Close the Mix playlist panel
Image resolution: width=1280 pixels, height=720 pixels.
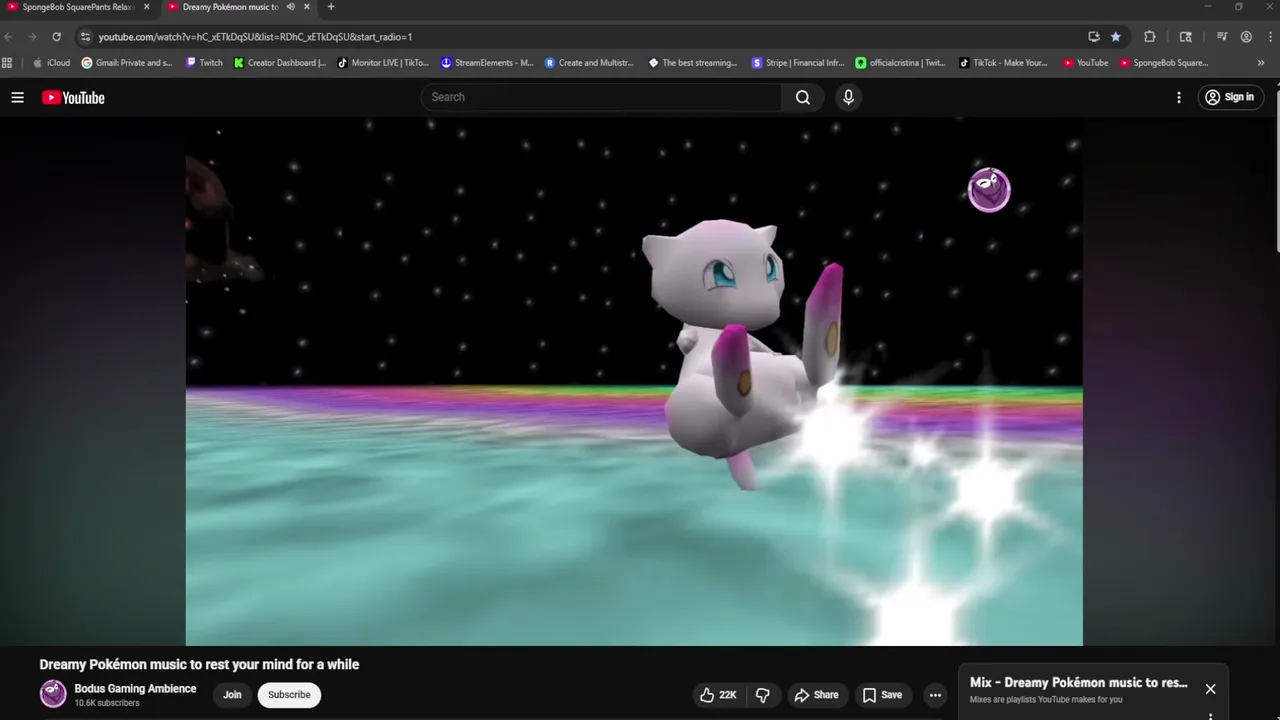[1210, 689]
